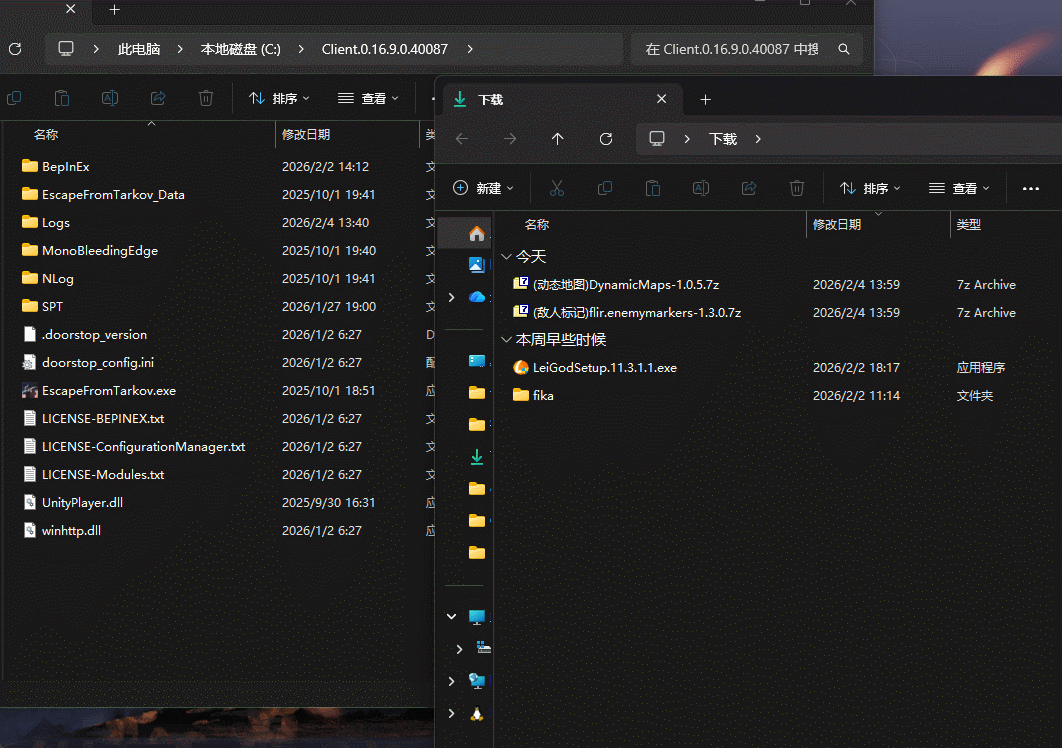1062x748 pixels.
Task: Open the 新建 dropdown menu
Action: tap(483, 188)
